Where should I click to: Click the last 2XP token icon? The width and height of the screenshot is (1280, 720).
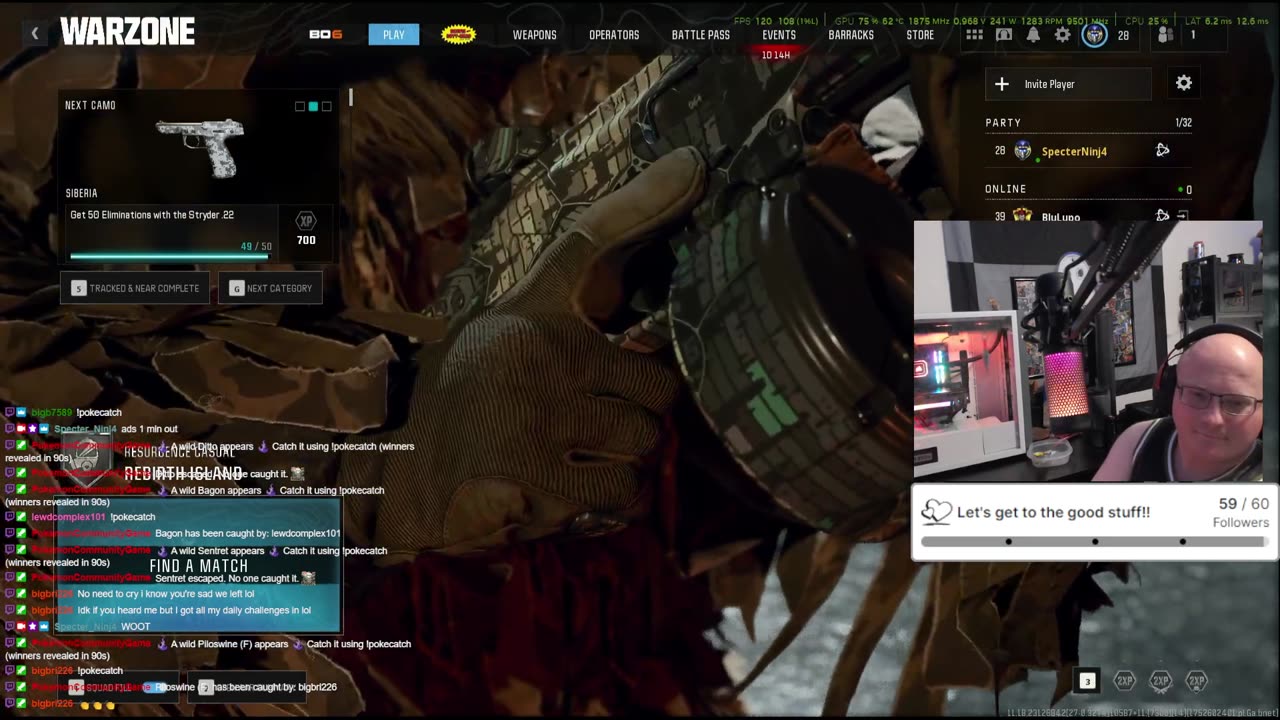[1197, 681]
